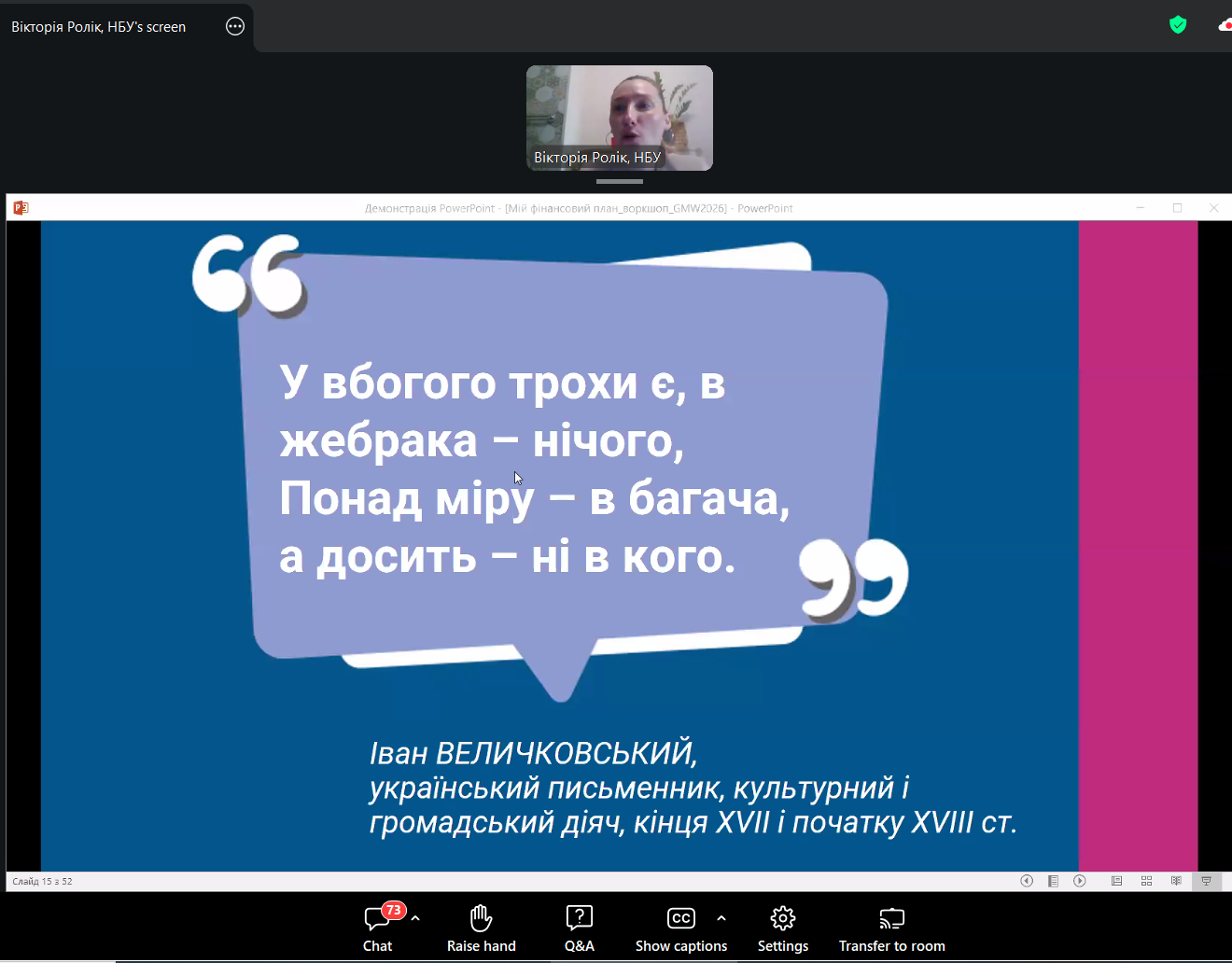Select Slide Show view button

(1206, 881)
